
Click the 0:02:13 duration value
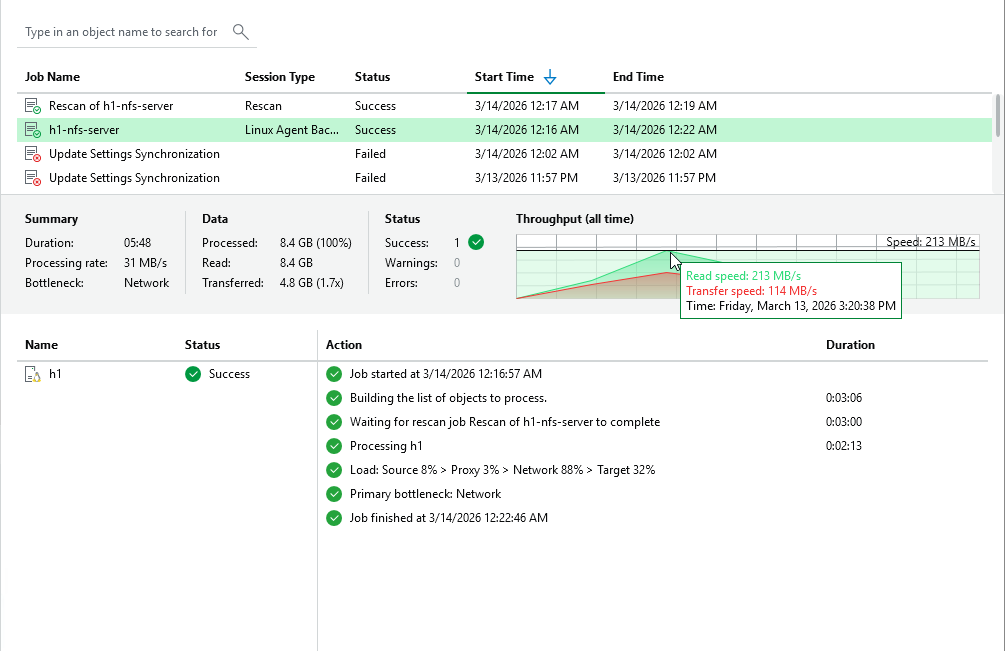tap(843, 446)
